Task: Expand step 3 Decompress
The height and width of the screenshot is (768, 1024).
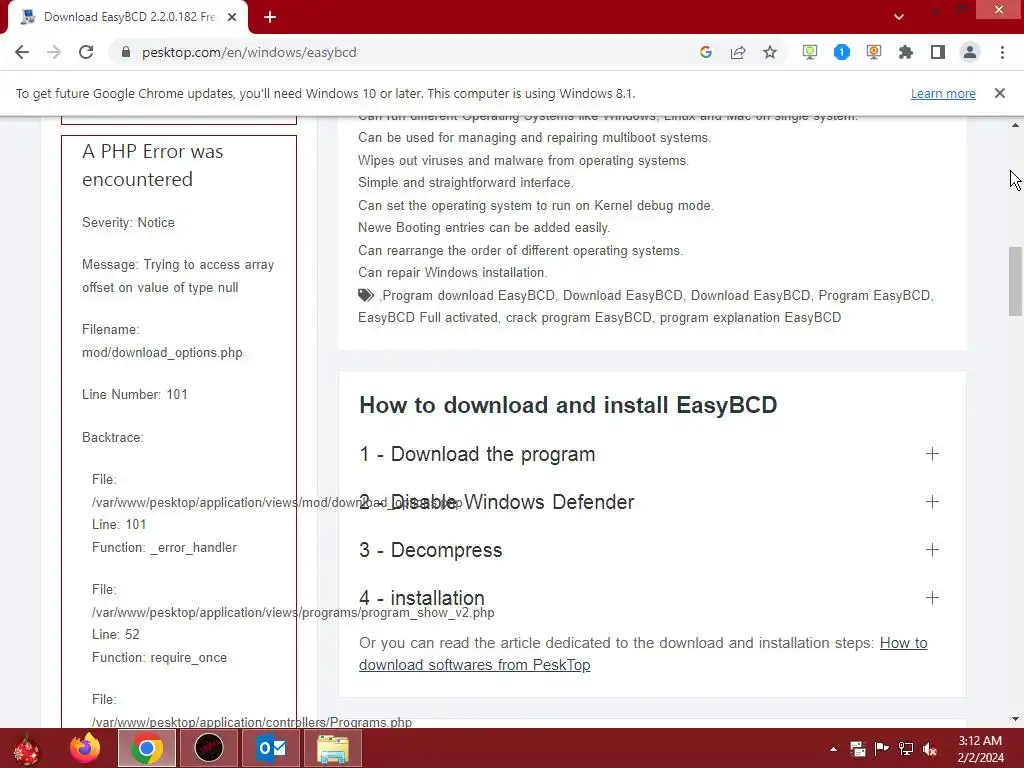Action: tap(649, 550)
